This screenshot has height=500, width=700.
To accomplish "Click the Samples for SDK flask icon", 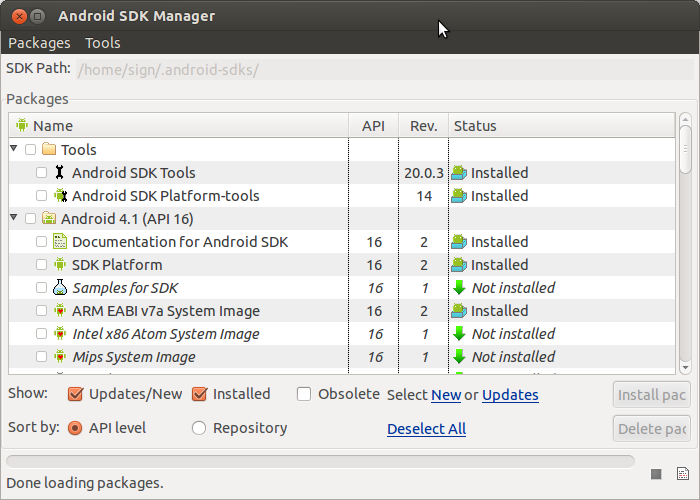I will (x=60, y=288).
